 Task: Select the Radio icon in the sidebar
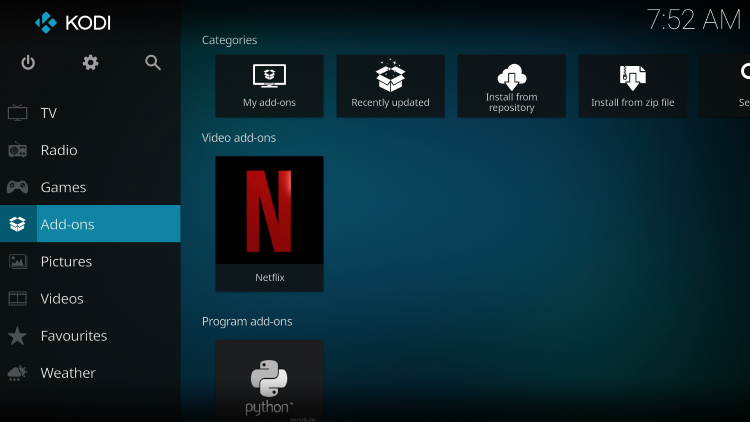[x=18, y=150]
